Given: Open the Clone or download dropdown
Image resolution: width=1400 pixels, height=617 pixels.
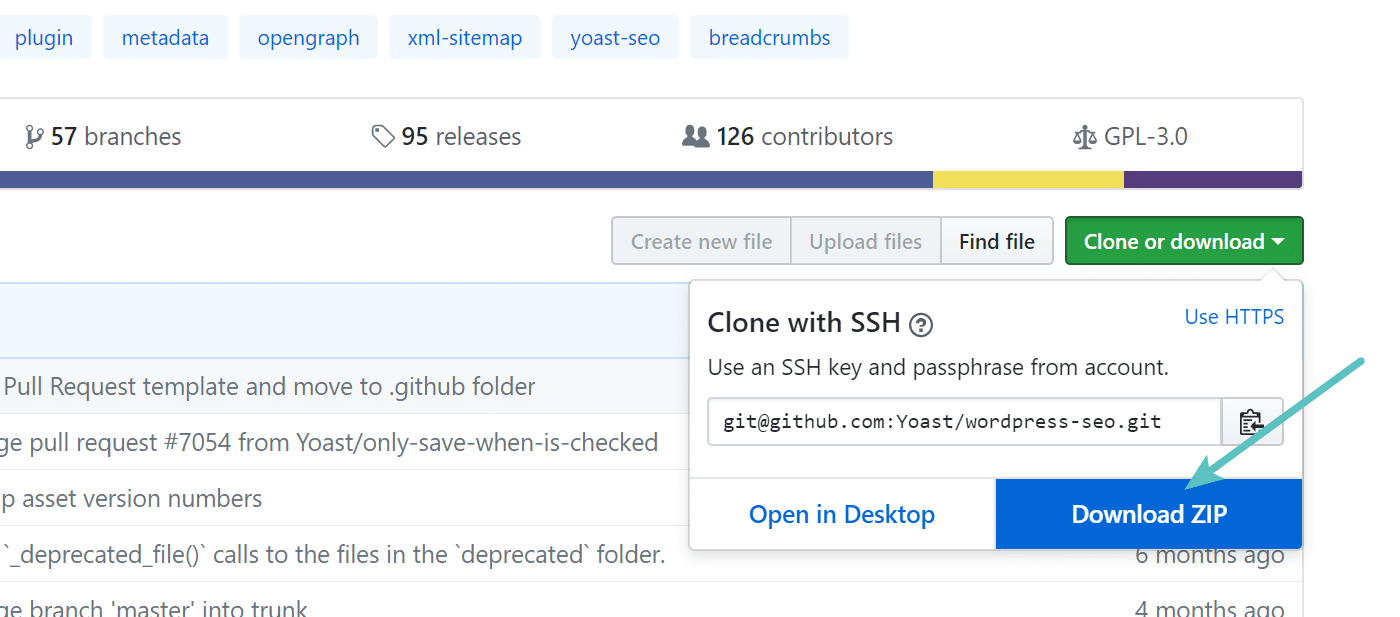Looking at the screenshot, I should point(1183,240).
